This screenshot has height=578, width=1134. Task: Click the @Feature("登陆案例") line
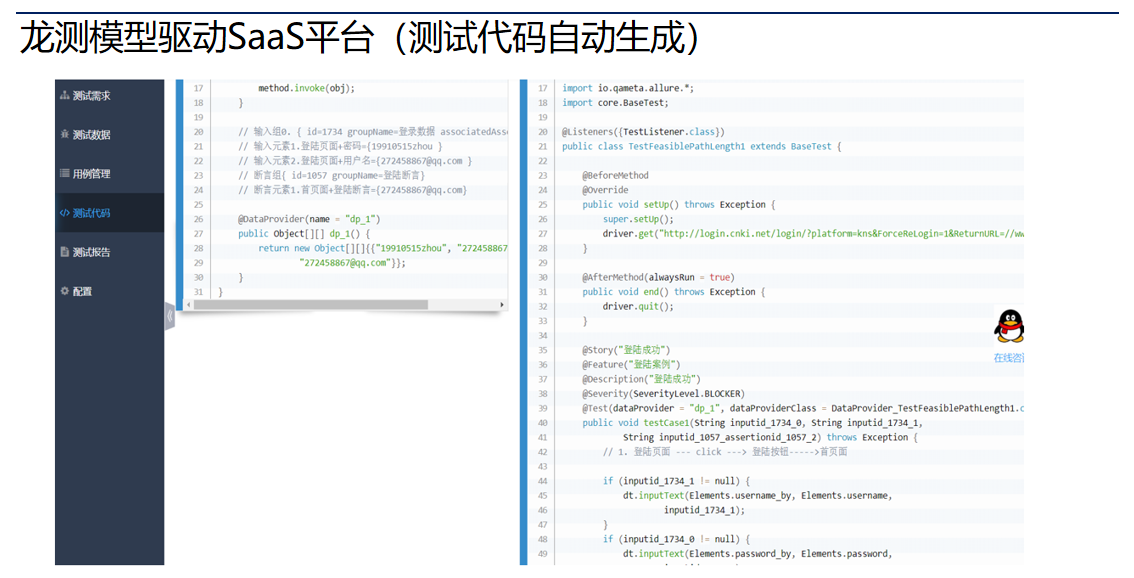click(631, 365)
